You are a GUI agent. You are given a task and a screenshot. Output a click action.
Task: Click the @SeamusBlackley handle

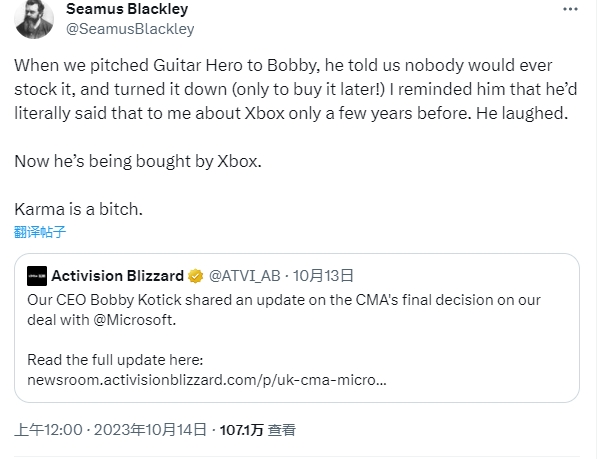(130, 29)
